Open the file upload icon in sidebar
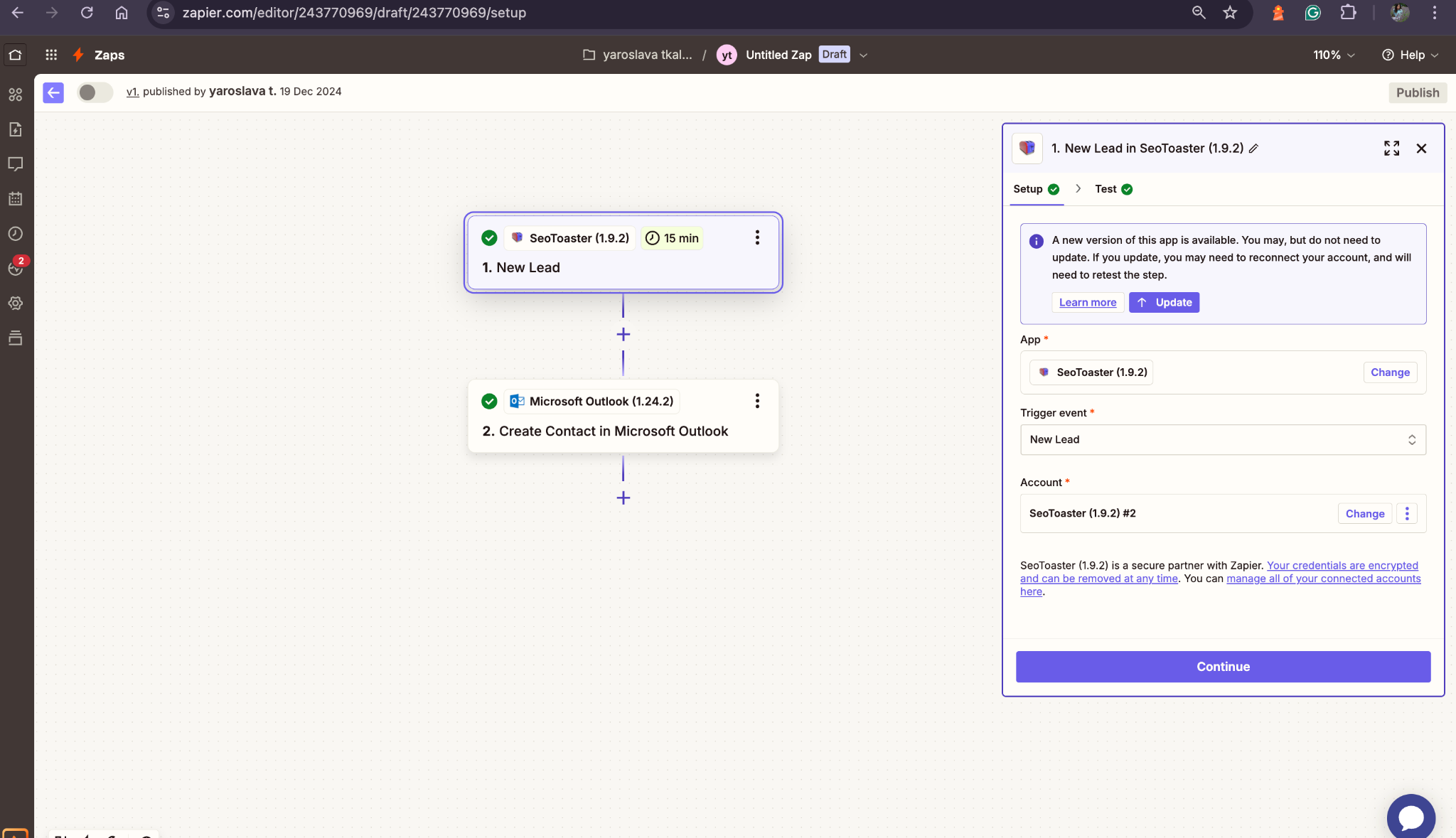 tap(16, 129)
